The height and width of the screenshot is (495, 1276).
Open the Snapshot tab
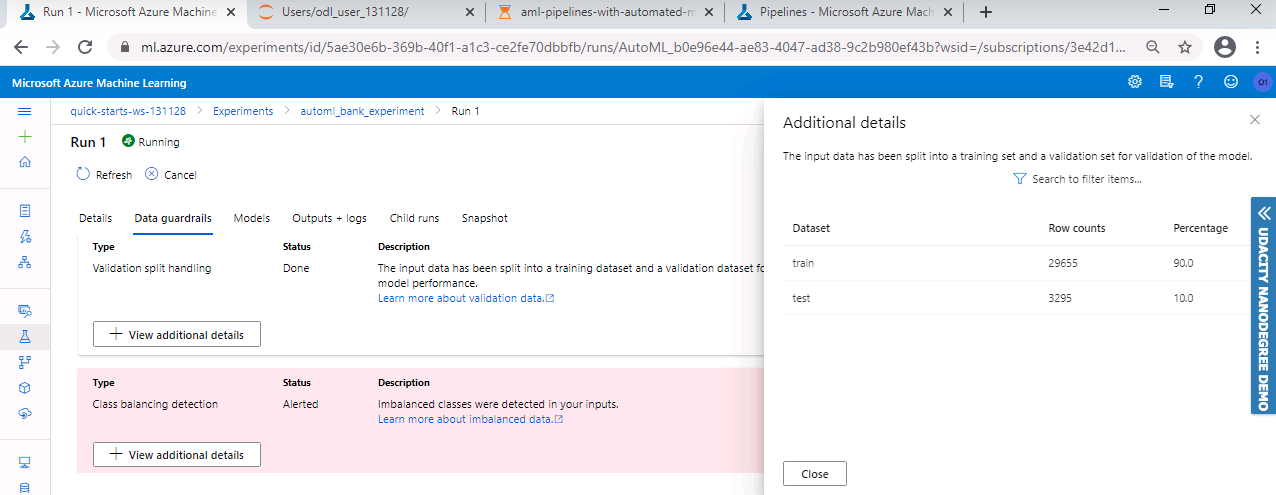click(484, 218)
